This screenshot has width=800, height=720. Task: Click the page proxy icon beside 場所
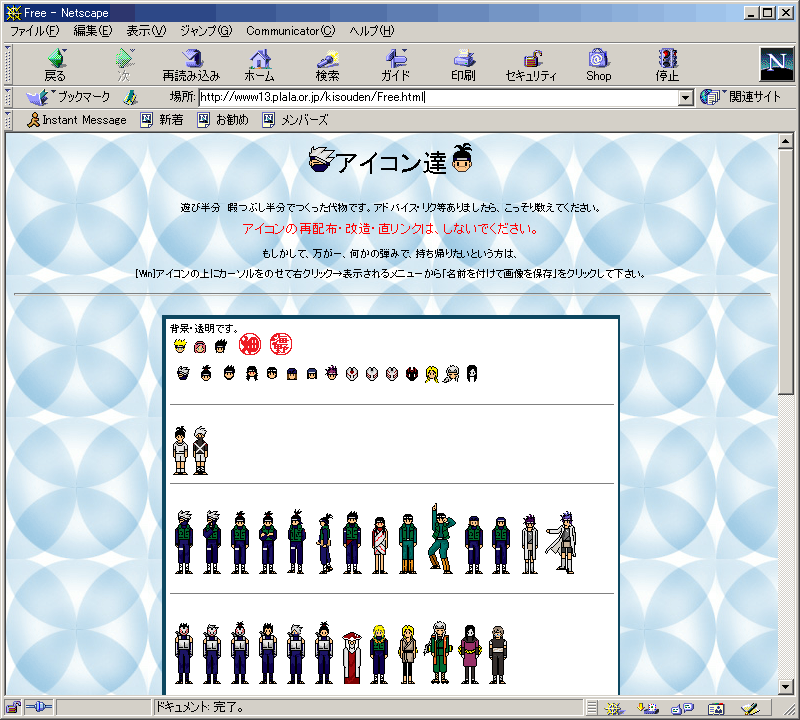point(131,97)
